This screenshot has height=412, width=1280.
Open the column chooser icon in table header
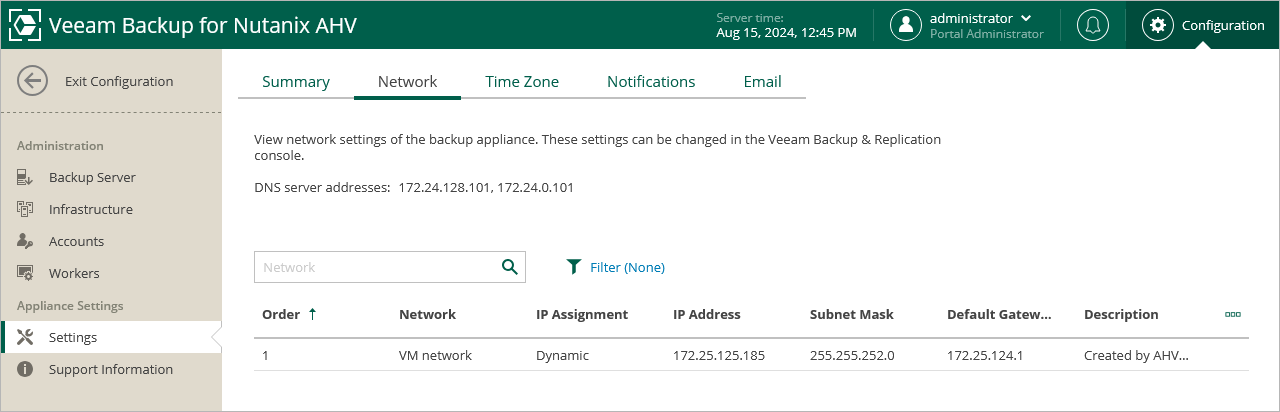tap(1233, 314)
